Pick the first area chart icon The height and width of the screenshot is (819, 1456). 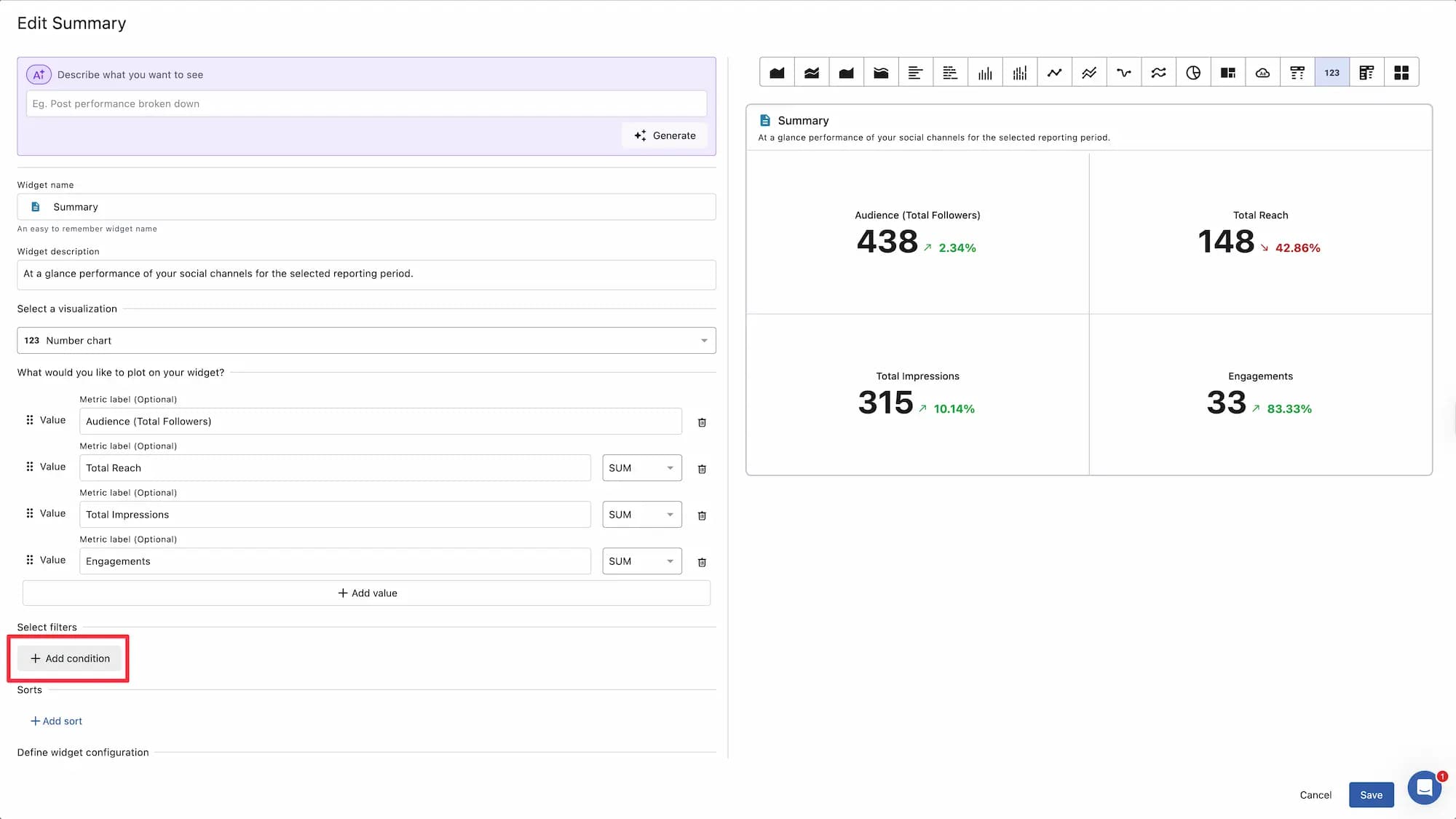(777, 73)
